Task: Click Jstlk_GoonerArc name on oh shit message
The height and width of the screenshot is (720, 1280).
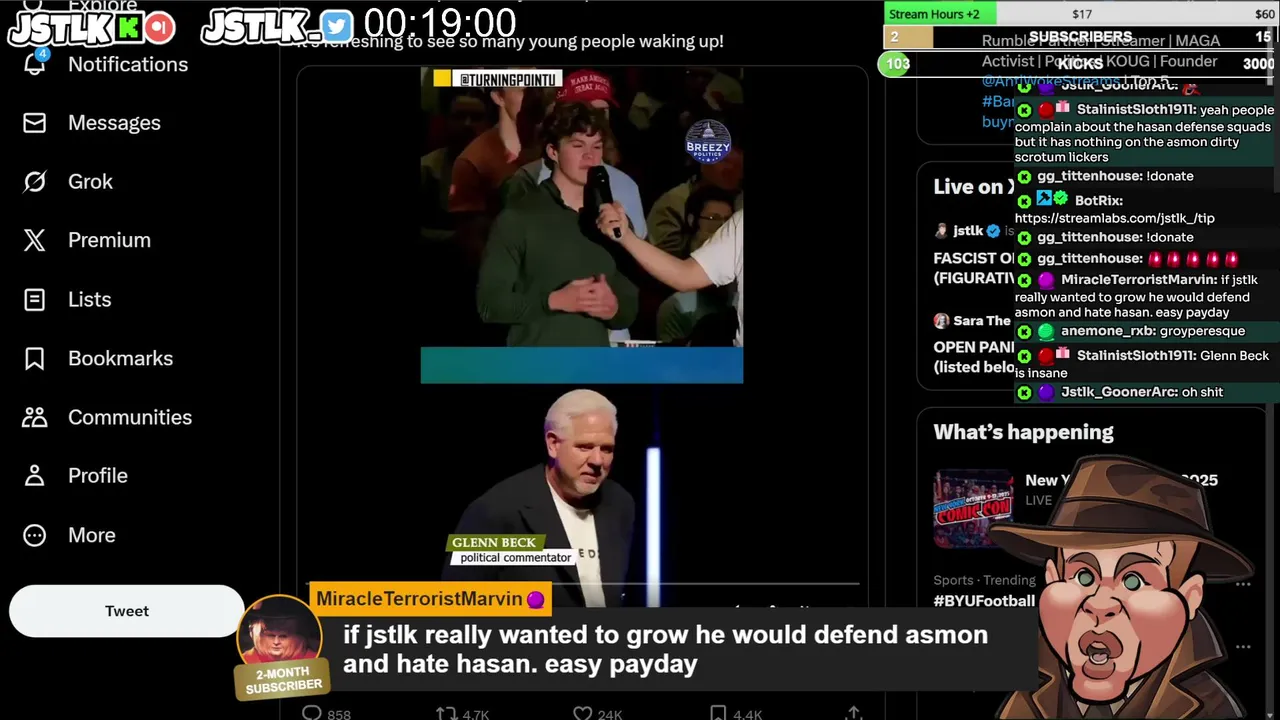Action: 1119,392
